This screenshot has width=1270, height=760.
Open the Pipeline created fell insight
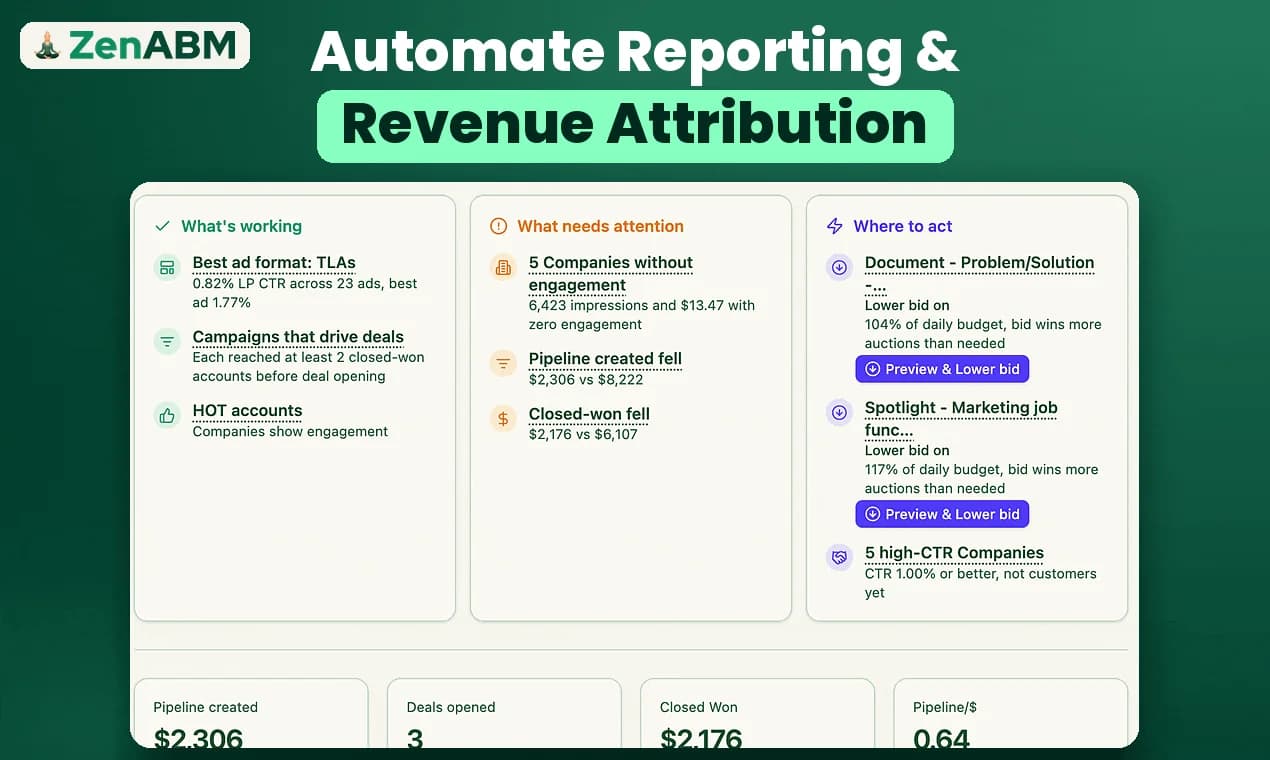[x=605, y=359]
